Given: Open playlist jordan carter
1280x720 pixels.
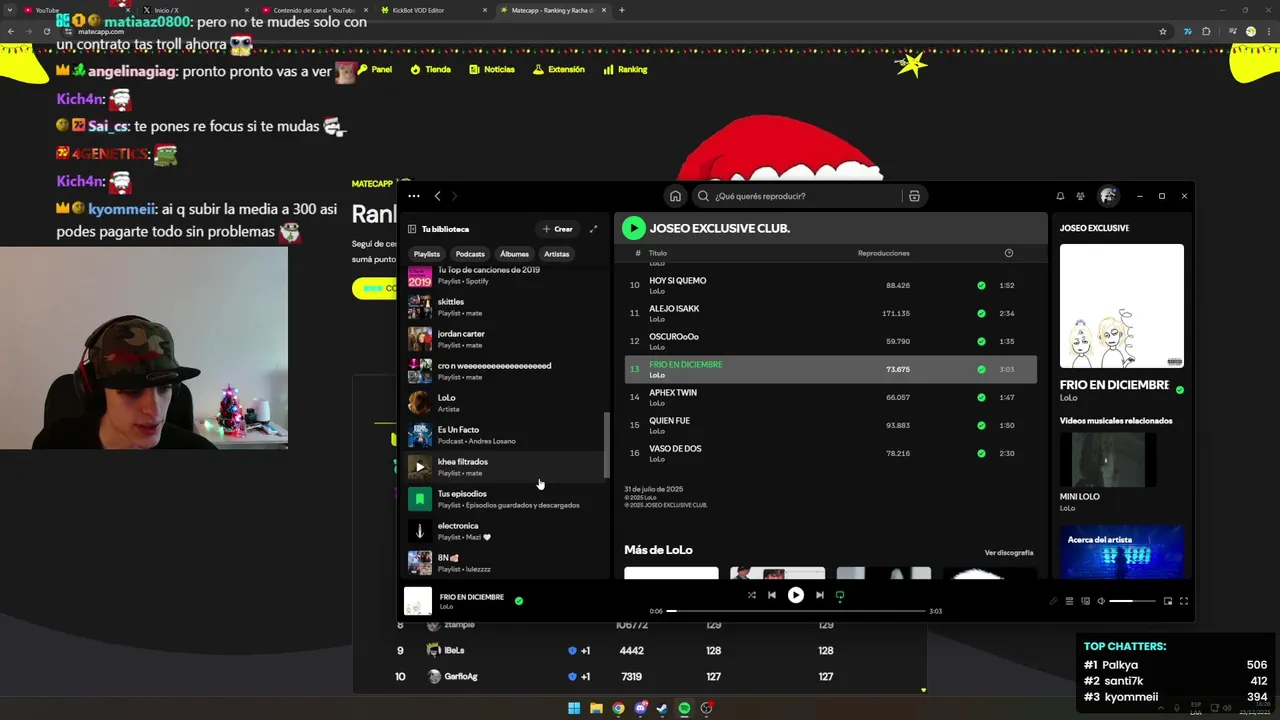Looking at the screenshot, I should (x=505, y=338).
